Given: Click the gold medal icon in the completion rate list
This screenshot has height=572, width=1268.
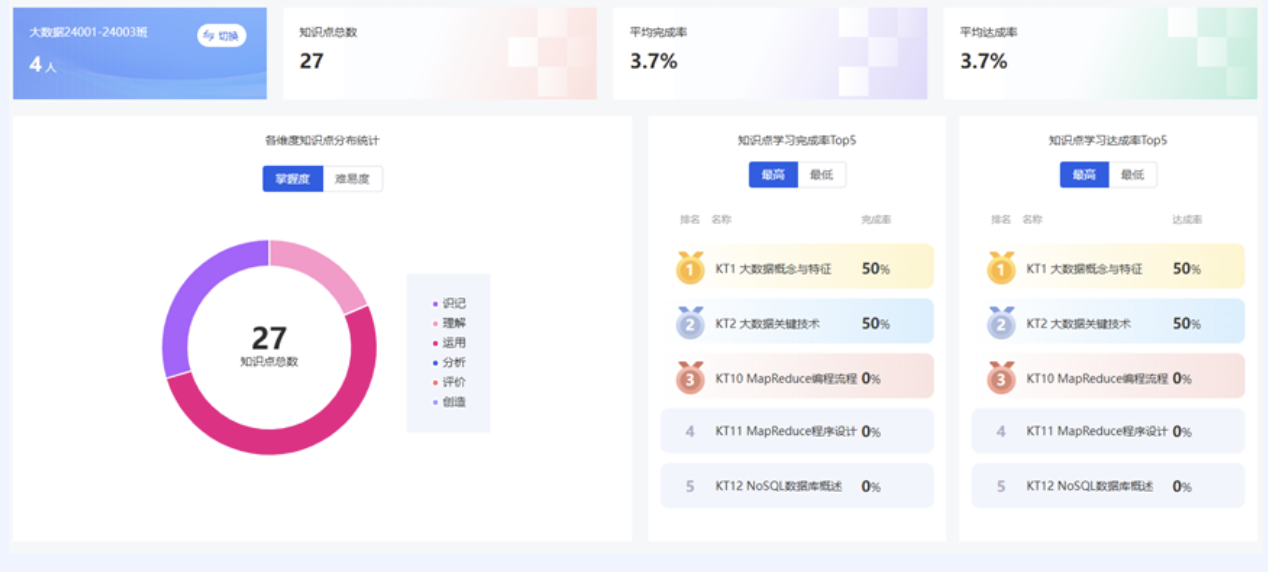Looking at the screenshot, I should pos(690,267).
